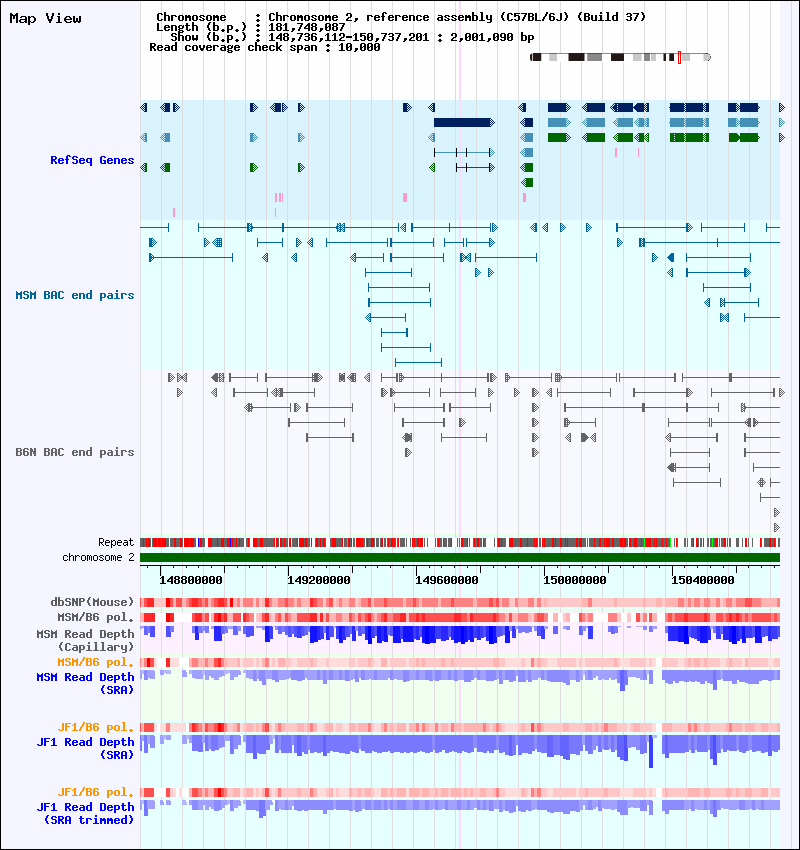Click the 150400000 axis coordinate
Viewport: 800px width, 850px height.
point(702,580)
